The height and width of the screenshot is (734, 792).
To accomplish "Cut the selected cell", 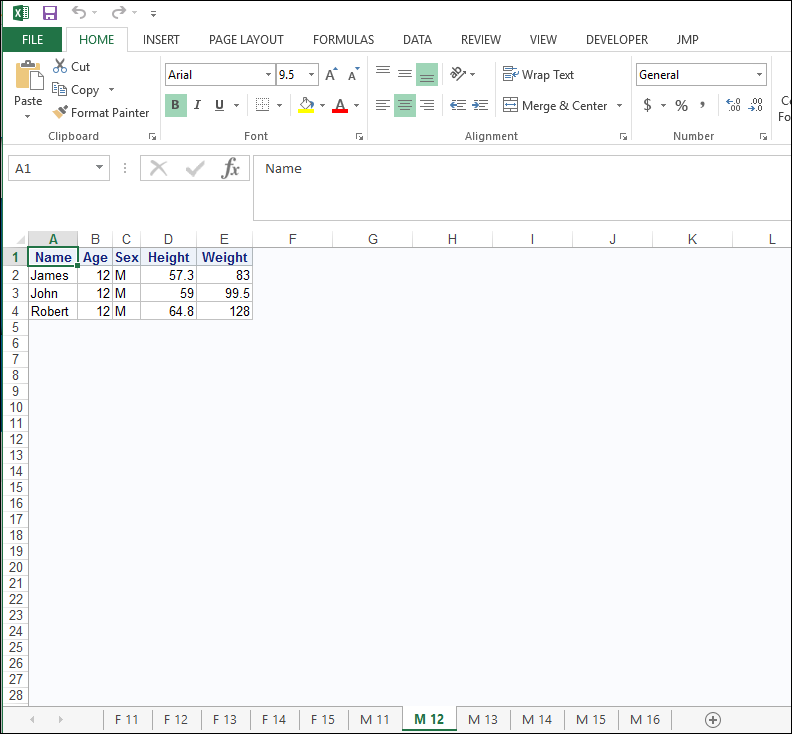I will 71,67.
